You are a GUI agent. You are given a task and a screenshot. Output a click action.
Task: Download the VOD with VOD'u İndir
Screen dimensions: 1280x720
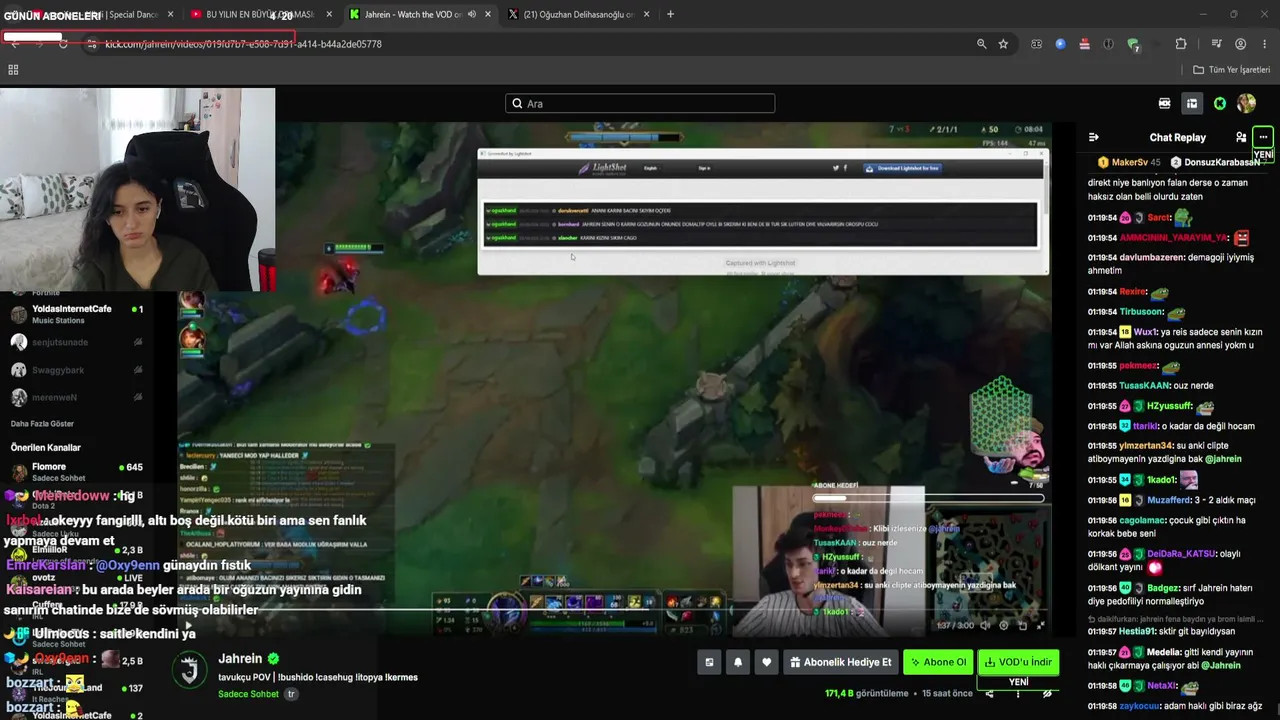(x=1018, y=662)
